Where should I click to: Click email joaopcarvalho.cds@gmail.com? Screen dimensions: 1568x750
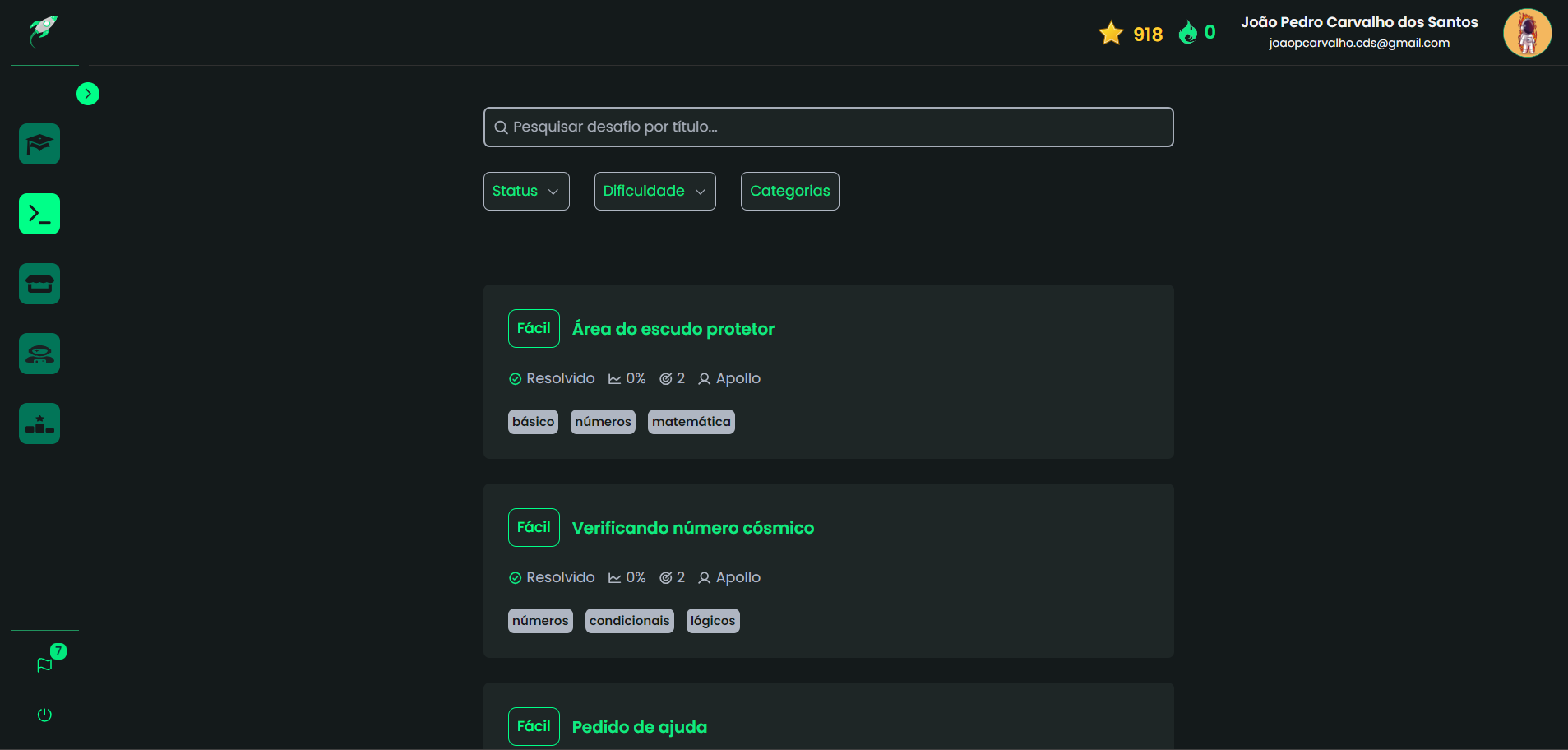[1359, 43]
